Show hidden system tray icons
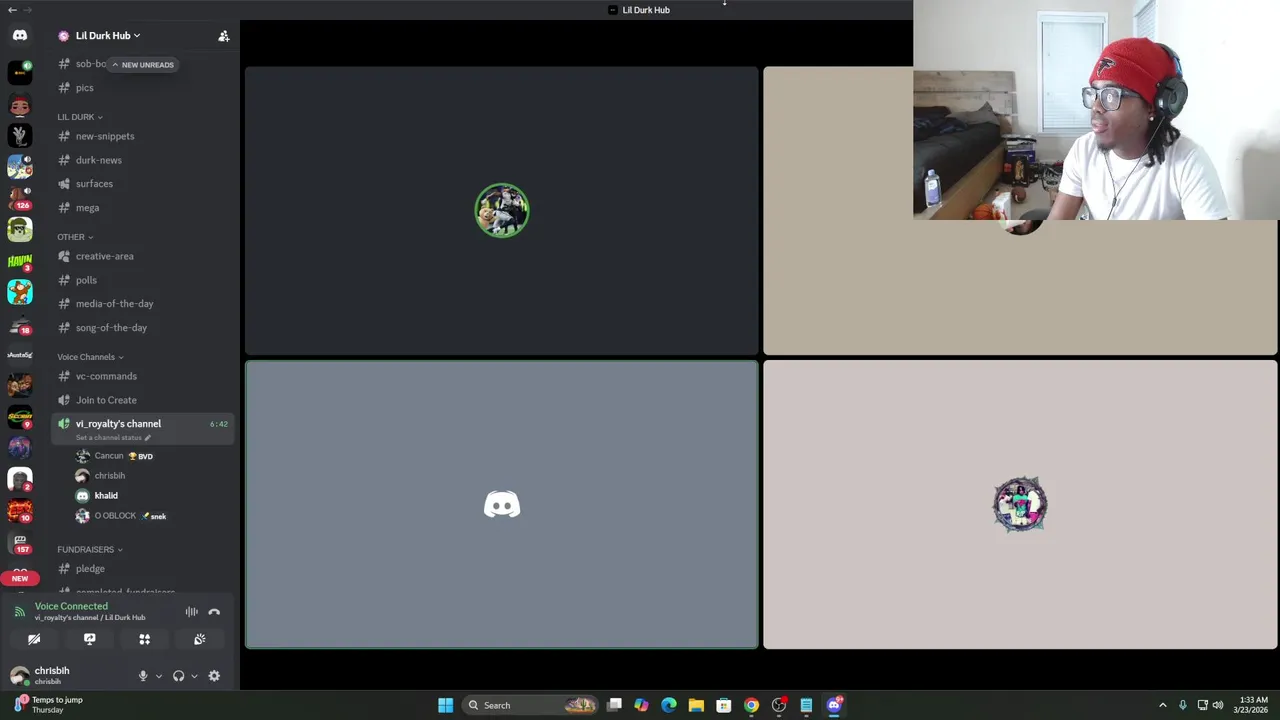 pos(1162,705)
